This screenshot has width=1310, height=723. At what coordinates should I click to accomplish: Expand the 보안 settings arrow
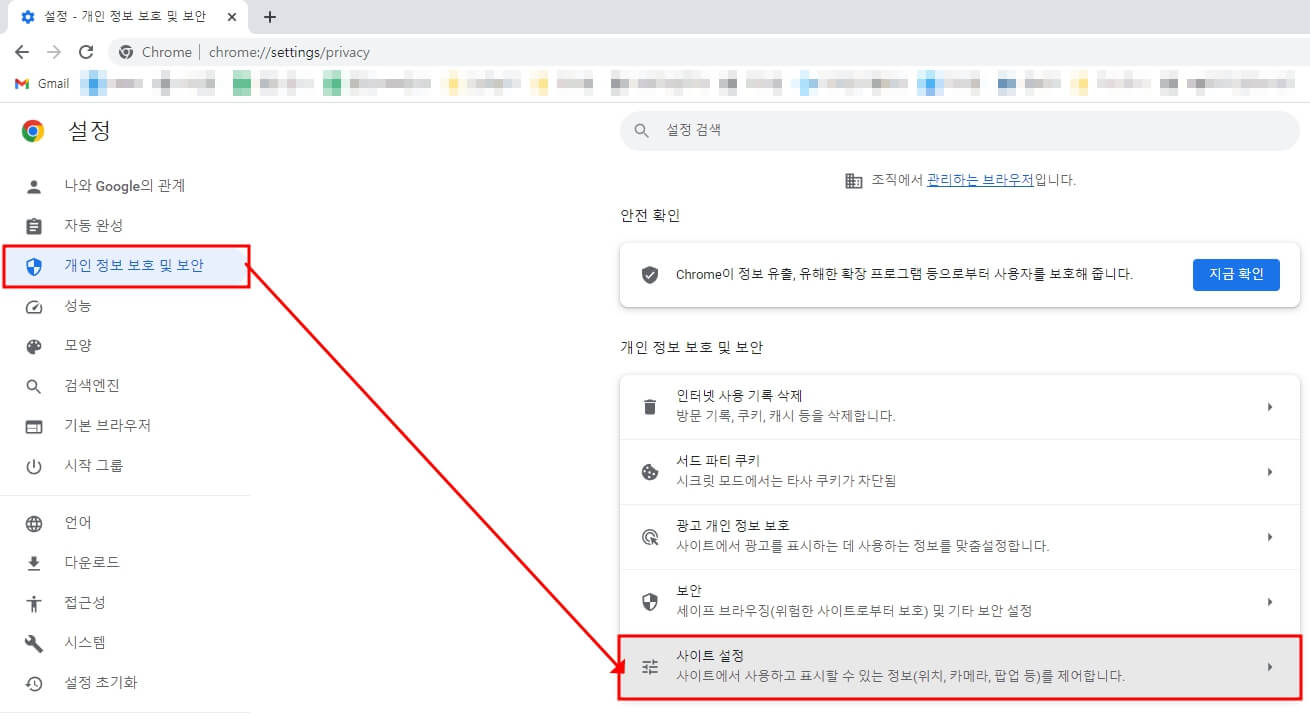pos(1270,598)
